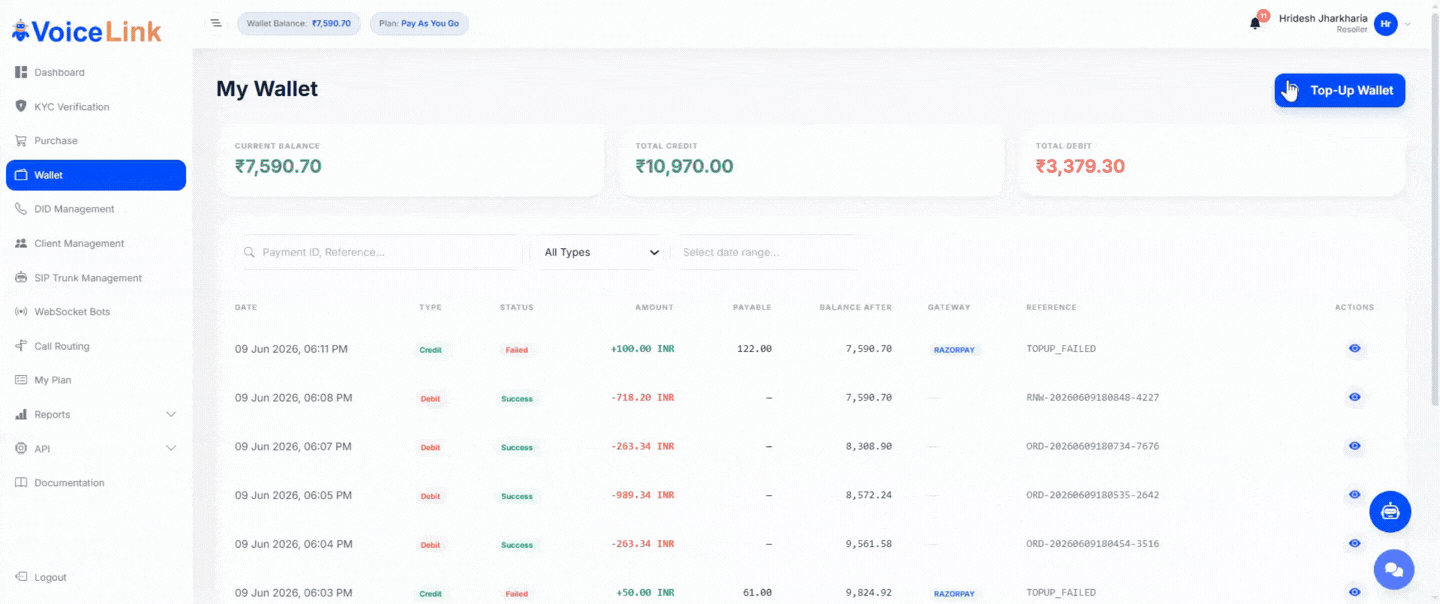Expand the API submenu

171,449
